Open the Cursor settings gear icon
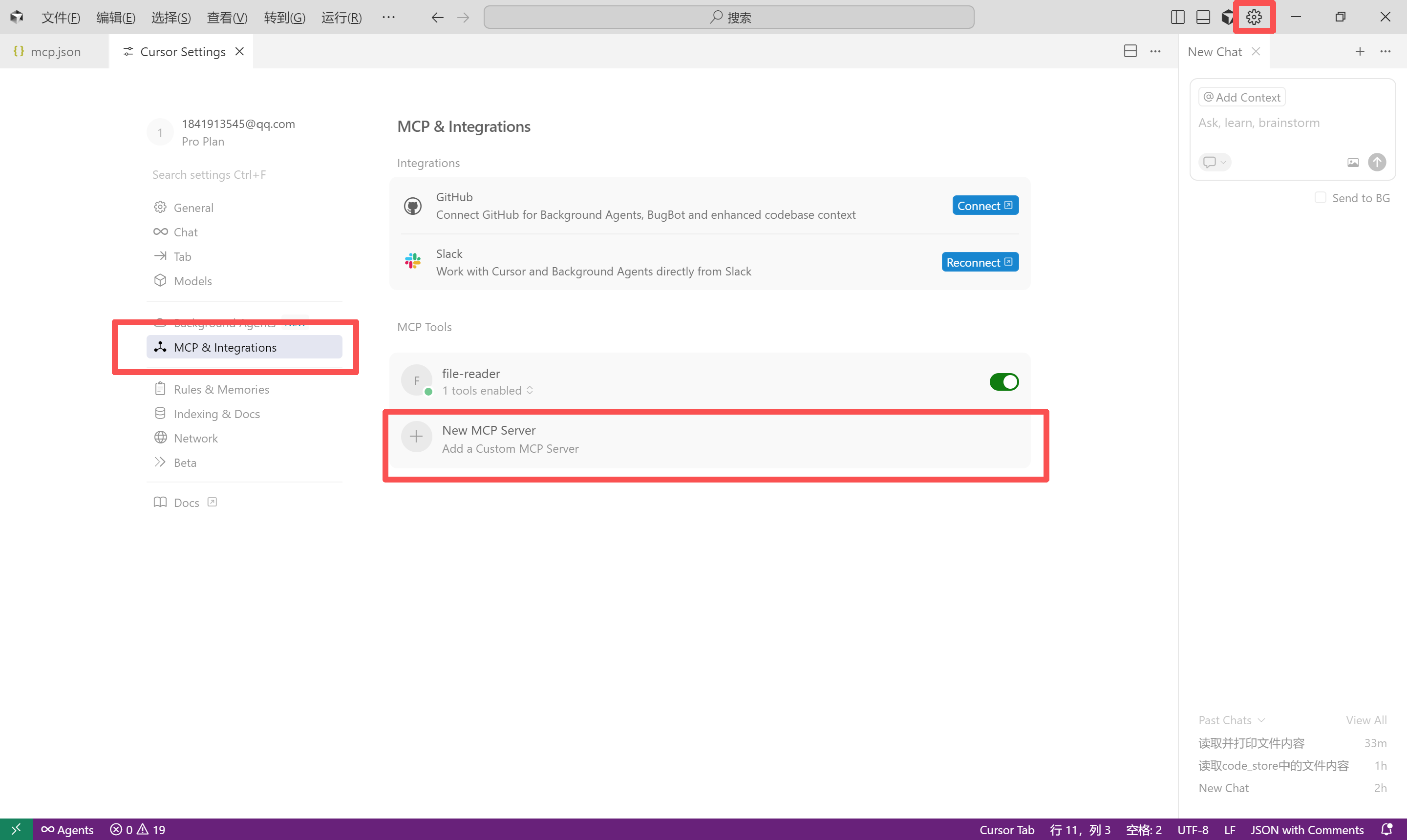 coord(1254,17)
